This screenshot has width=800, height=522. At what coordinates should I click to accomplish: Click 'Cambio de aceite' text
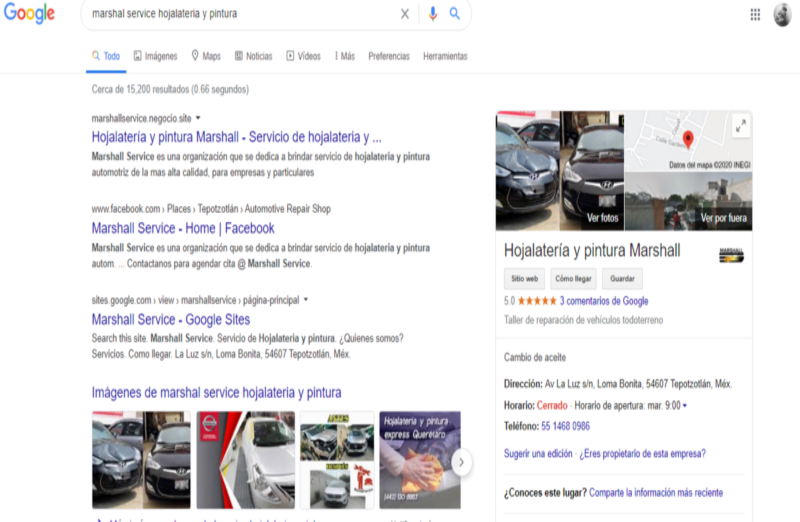click(x=535, y=357)
